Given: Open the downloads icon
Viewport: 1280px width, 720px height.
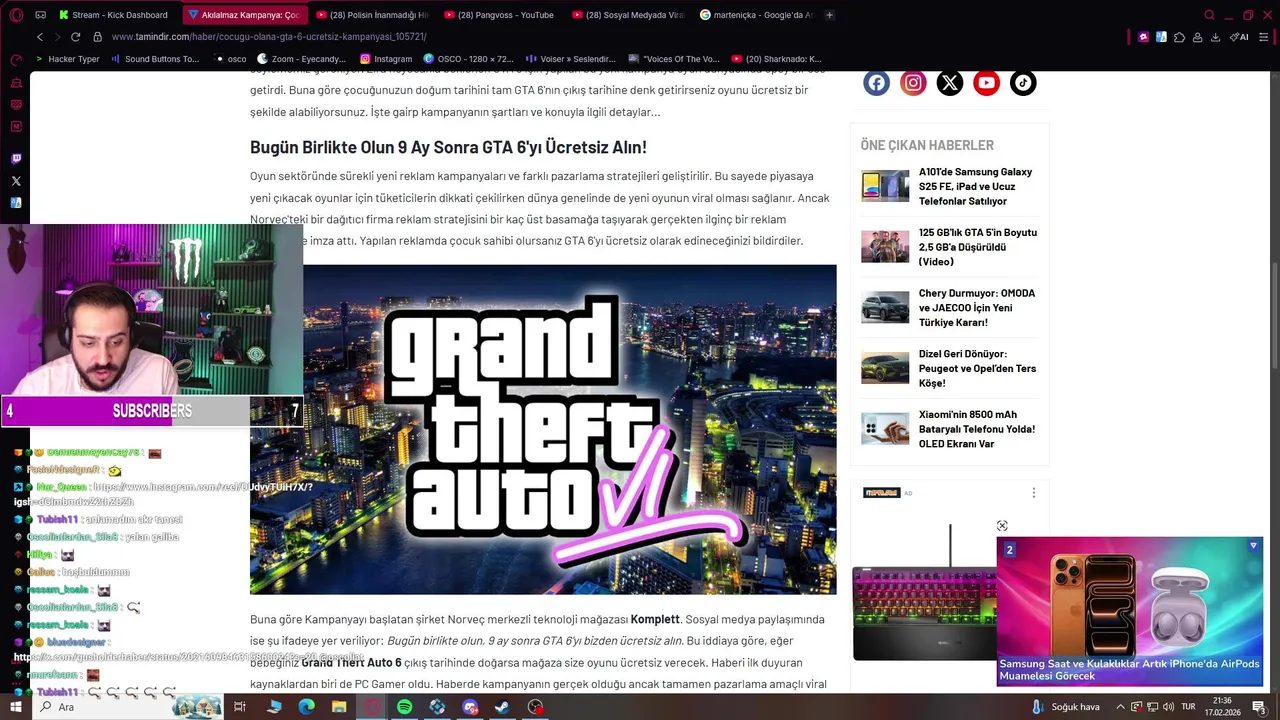Looking at the screenshot, I should (1215, 37).
